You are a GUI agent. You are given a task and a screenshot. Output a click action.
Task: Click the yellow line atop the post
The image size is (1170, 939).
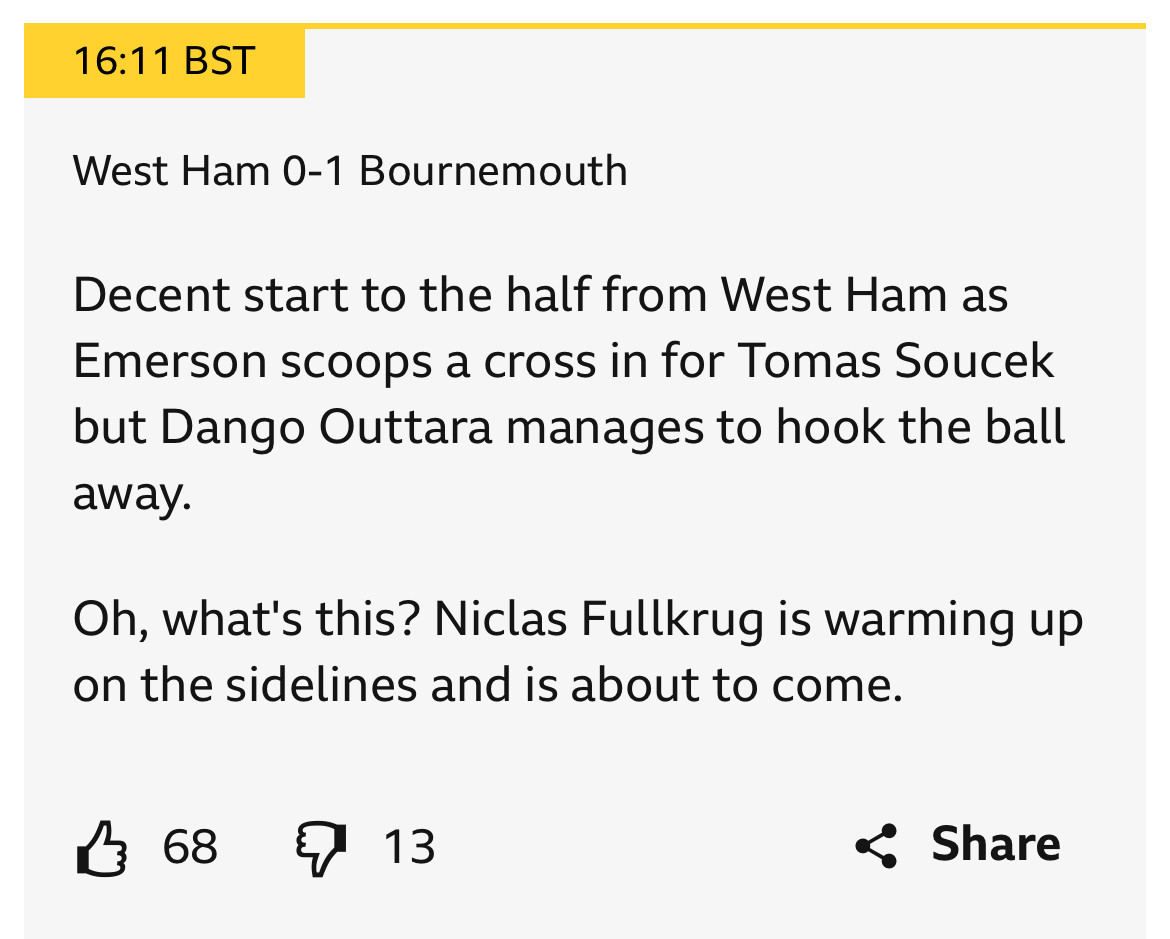[725, 26]
